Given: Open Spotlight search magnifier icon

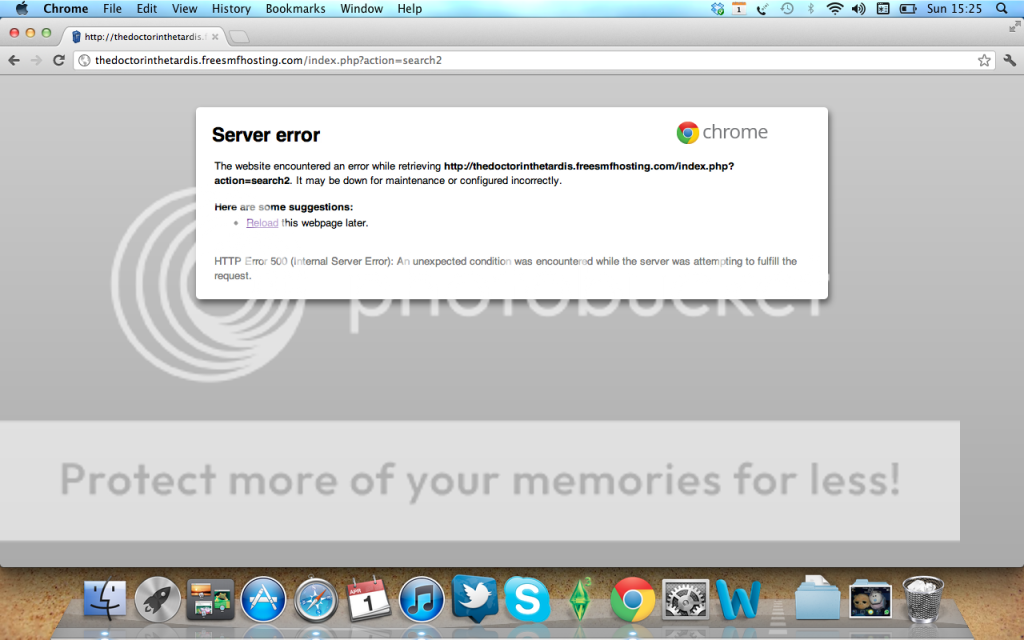Looking at the screenshot, I should [x=1002, y=8].
